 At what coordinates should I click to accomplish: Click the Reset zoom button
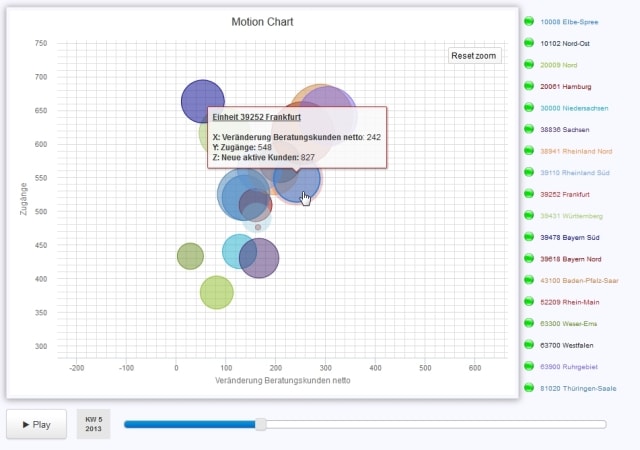[473, 56]
